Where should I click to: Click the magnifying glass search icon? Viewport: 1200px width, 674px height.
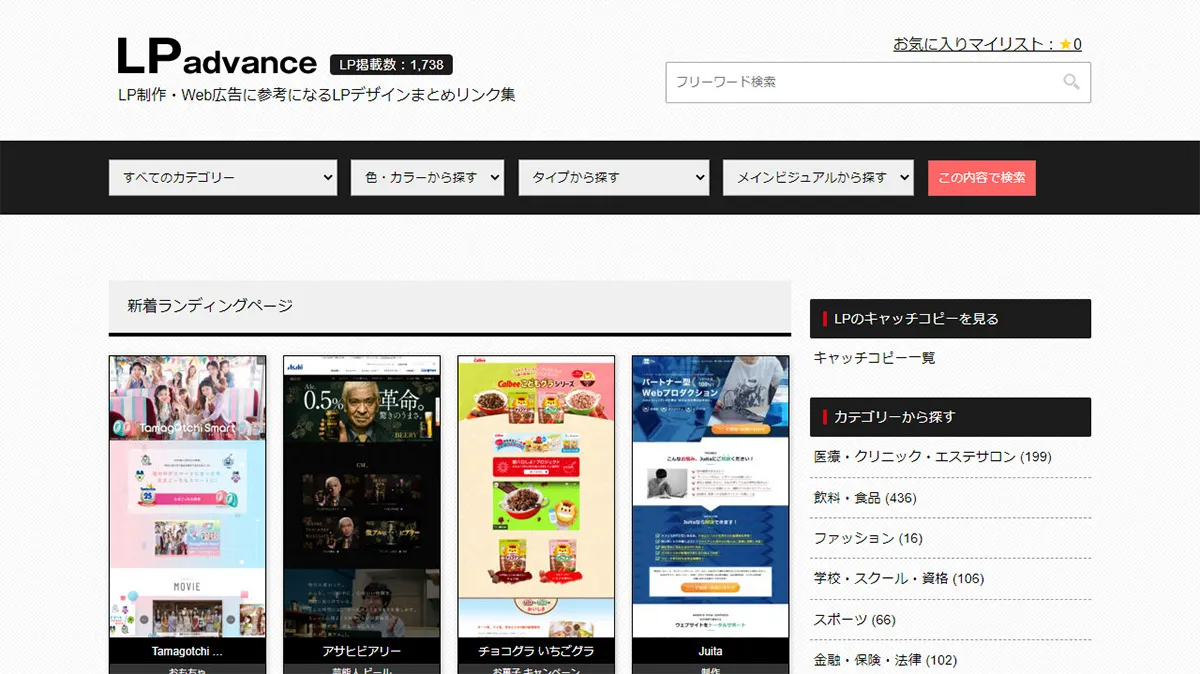click(1071, 82)
